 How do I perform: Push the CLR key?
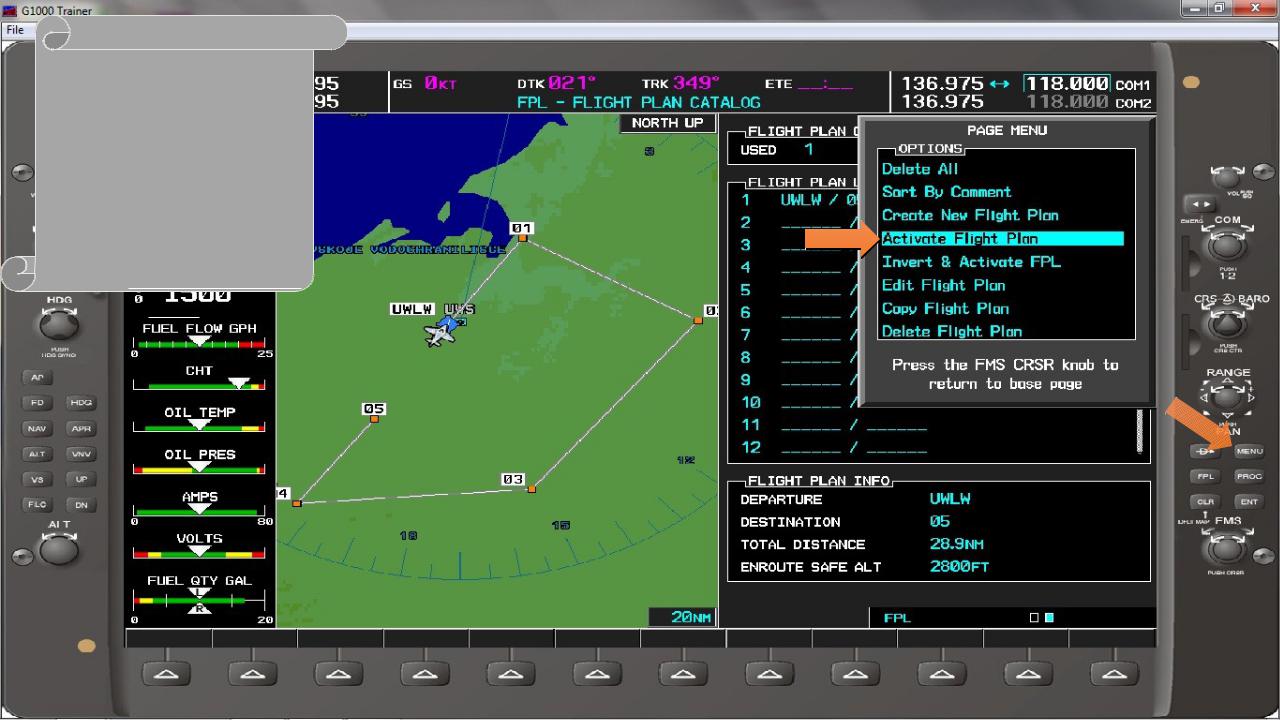[x=1206, y=502]
